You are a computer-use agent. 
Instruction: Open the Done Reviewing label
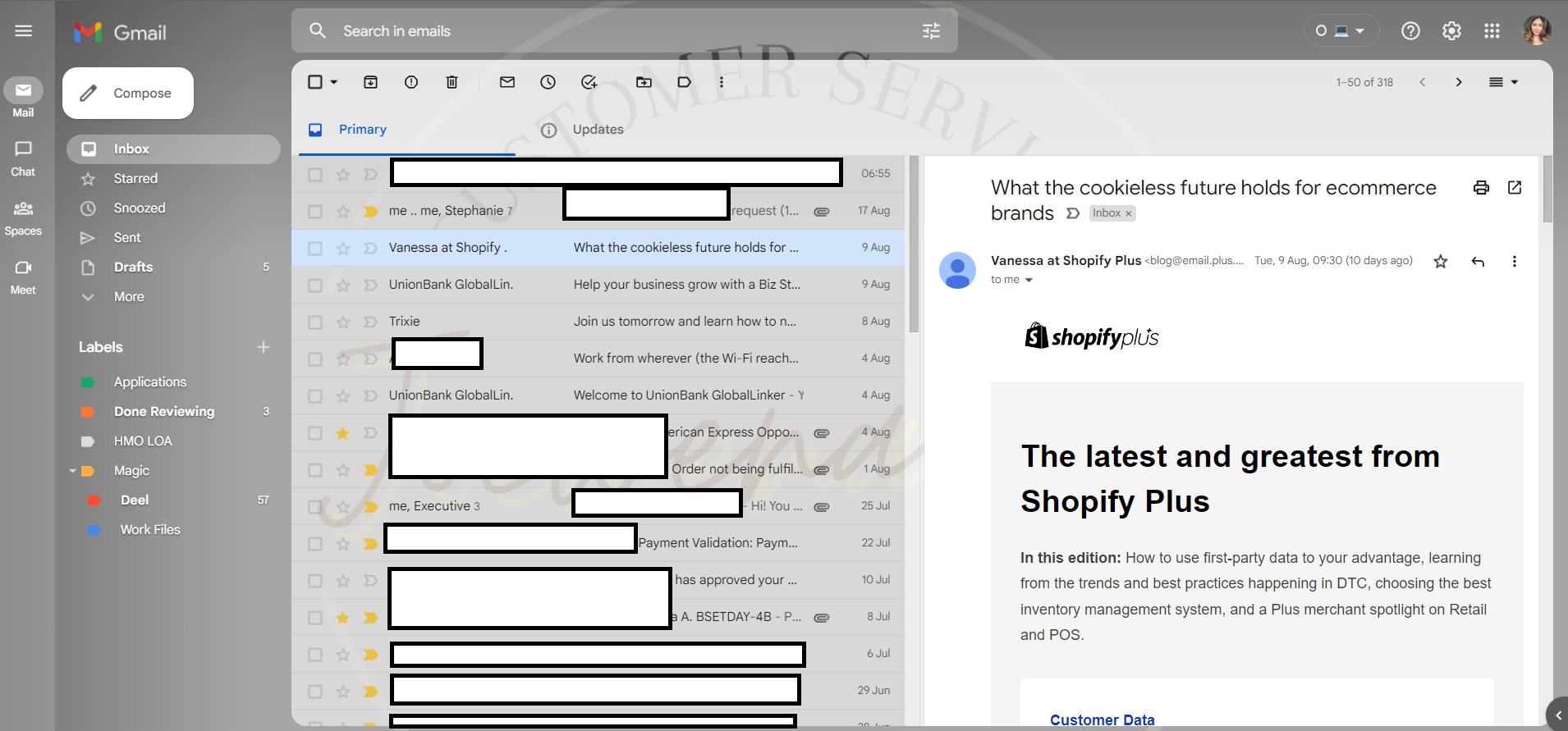(173, 412)
